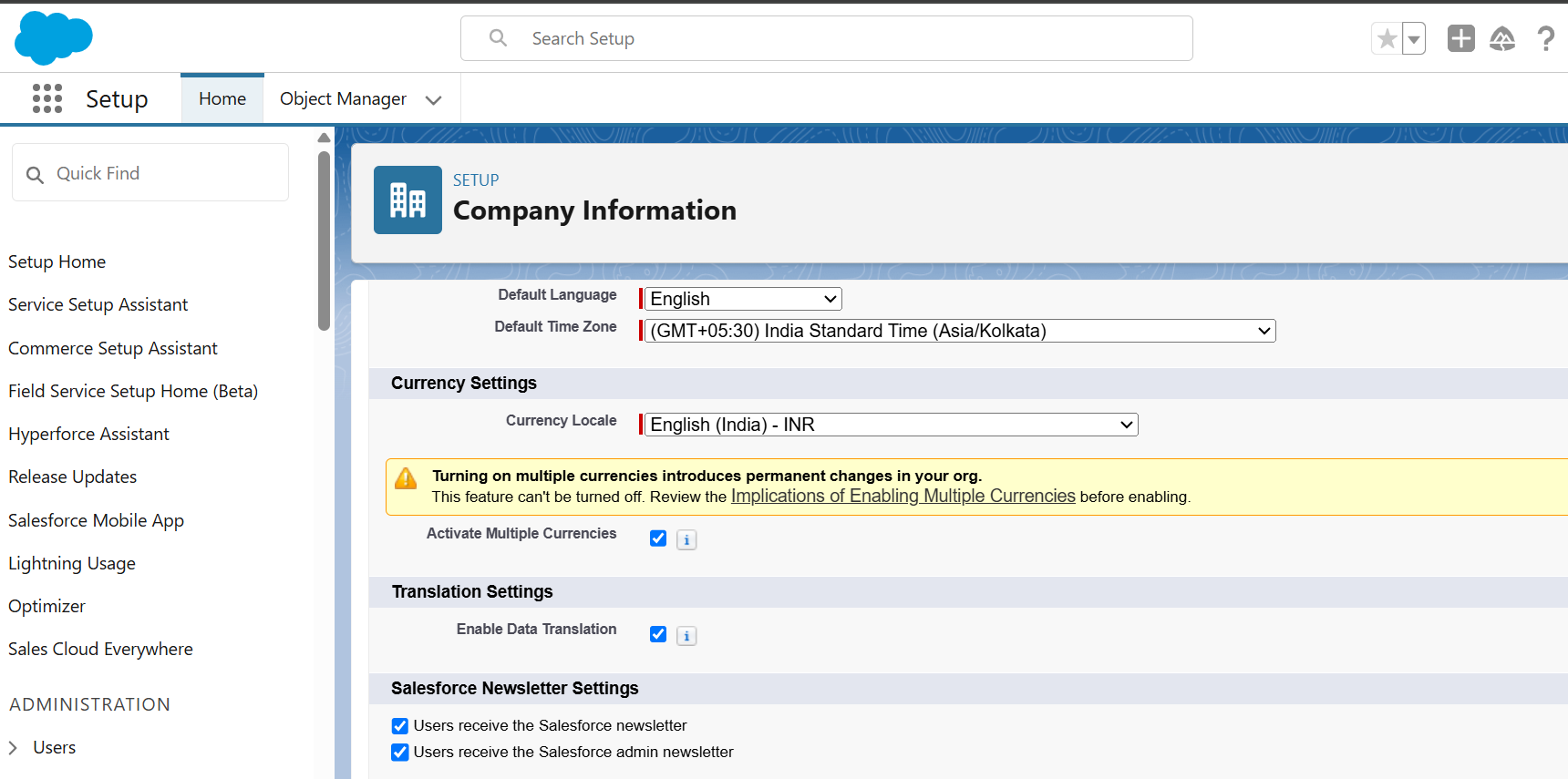Click the Salesforce cloud logo
This screenshot has height=779, width=1568.
pos(54,38)
